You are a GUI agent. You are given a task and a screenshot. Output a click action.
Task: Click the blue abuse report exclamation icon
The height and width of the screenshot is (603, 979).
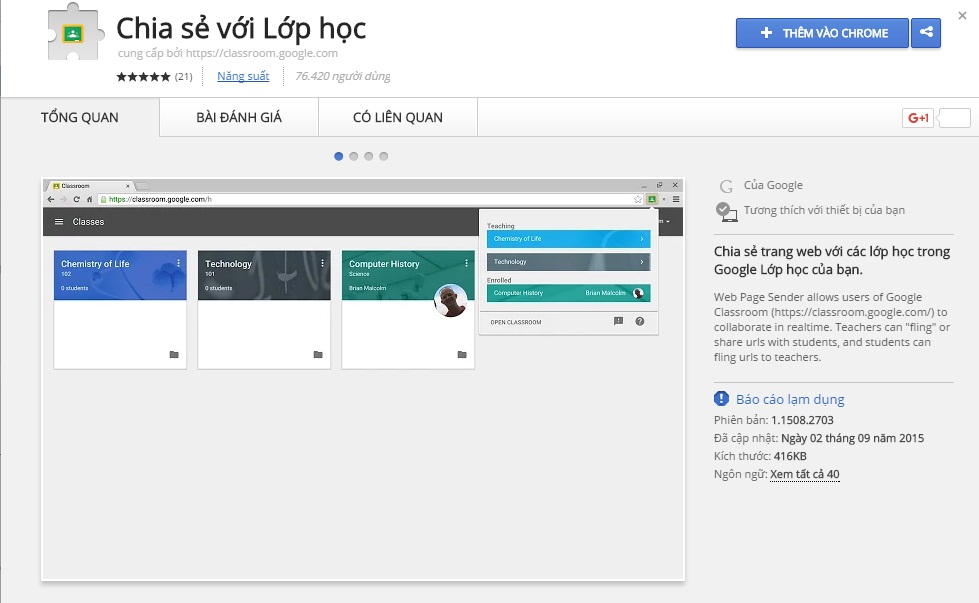click(x=721, y=398)
